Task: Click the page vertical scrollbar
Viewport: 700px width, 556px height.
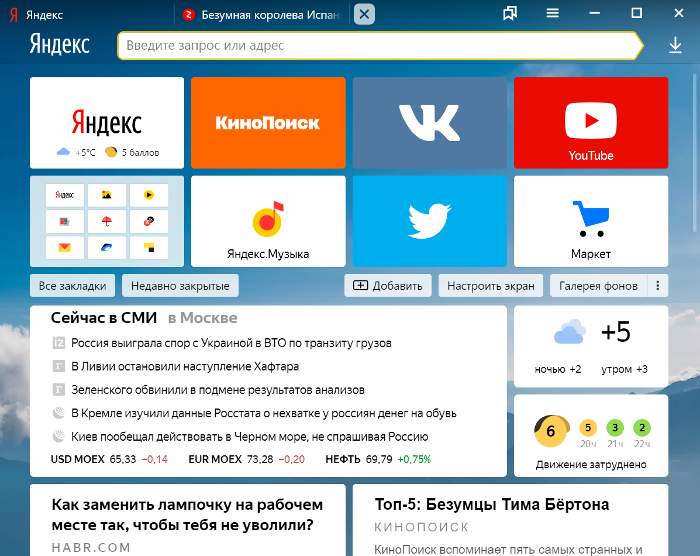Action: coord(695,152)
